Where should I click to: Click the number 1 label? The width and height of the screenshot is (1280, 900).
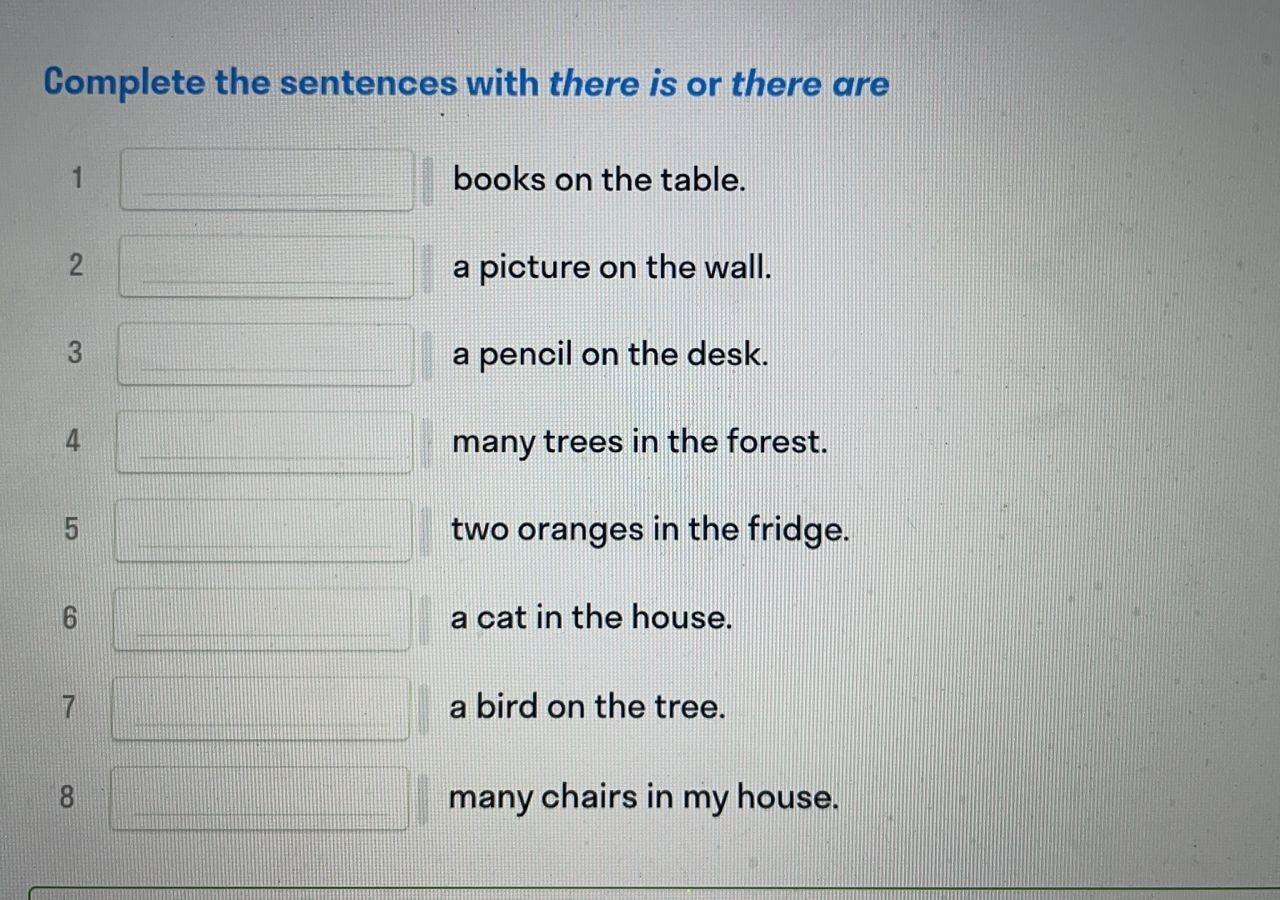77,179
